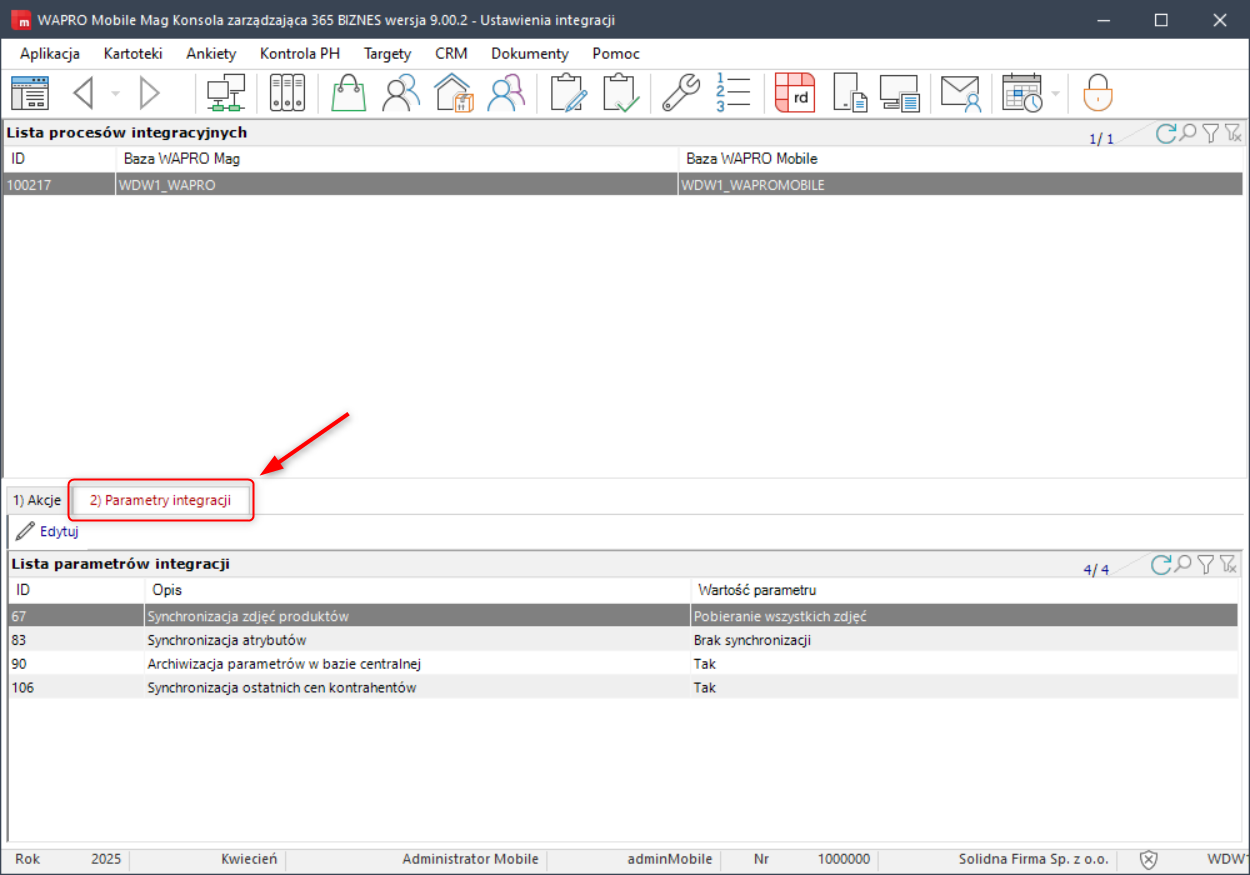Search the integration processes list
1250x875 pixels.
pos(1188,133)
